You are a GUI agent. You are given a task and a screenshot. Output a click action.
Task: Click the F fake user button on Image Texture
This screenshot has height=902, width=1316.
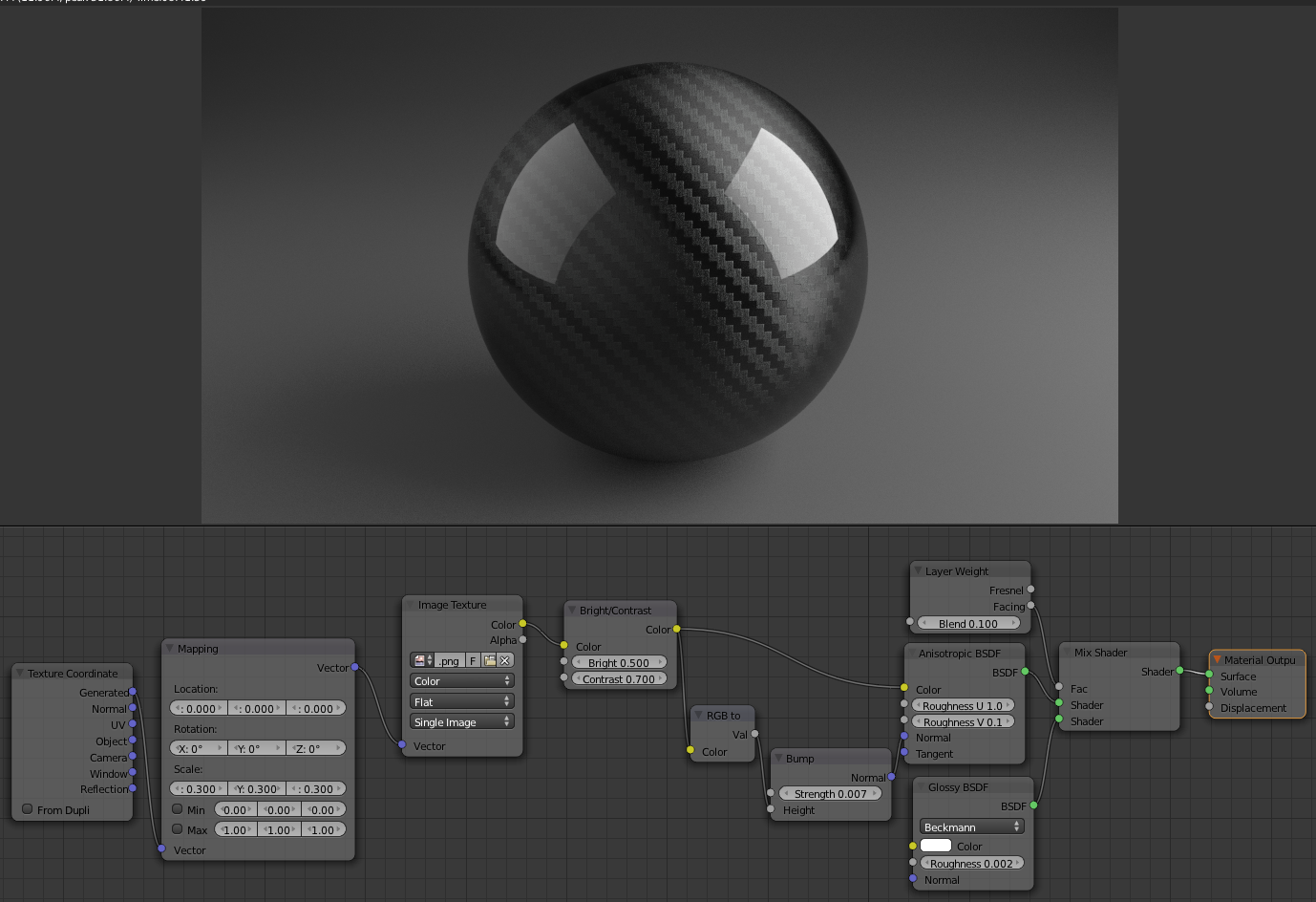[473, 660]
